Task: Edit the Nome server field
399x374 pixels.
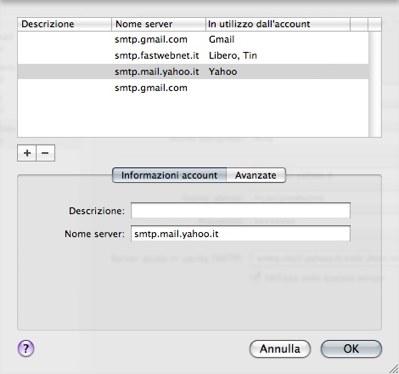Action: coord(240,234)
